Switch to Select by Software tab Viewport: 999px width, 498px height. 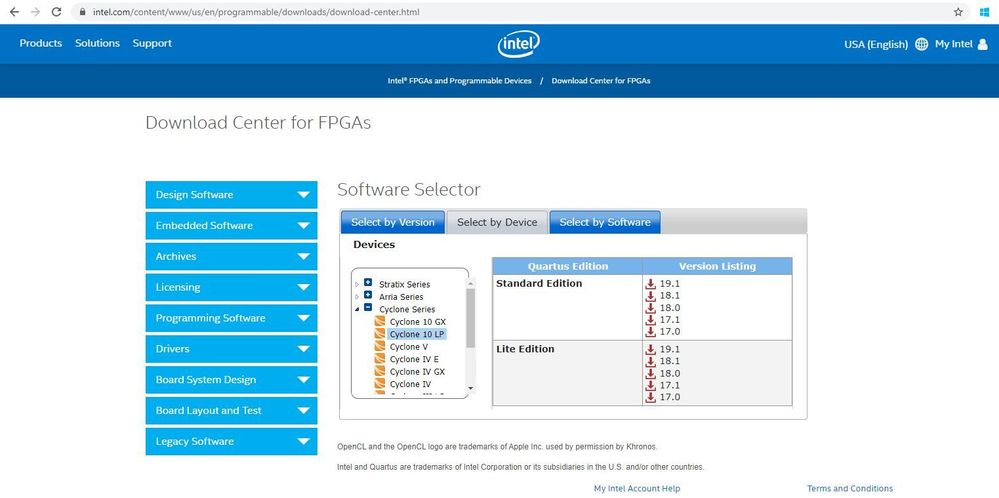[x=605, y=222]
